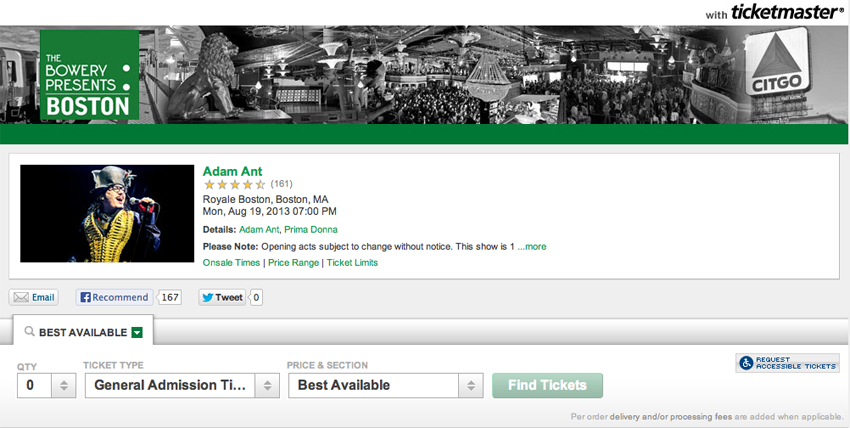The height and width of the screenshot is (428, 850).
Task: Select the Best Available tab
Action: click(x=83, y=332)
